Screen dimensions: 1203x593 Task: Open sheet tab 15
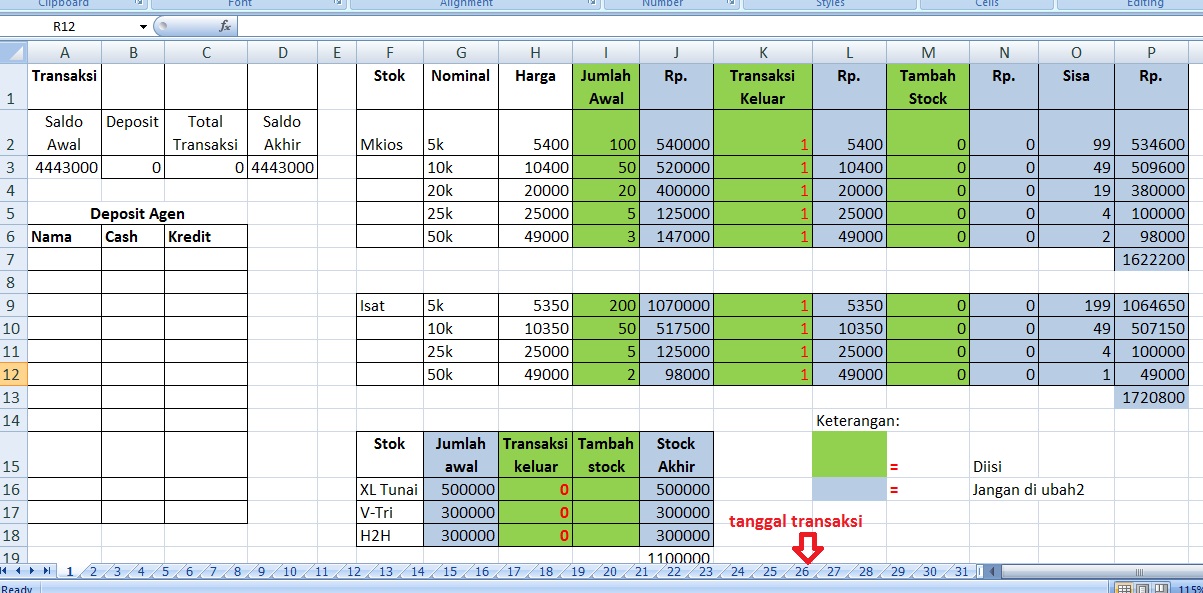[449, 571]
